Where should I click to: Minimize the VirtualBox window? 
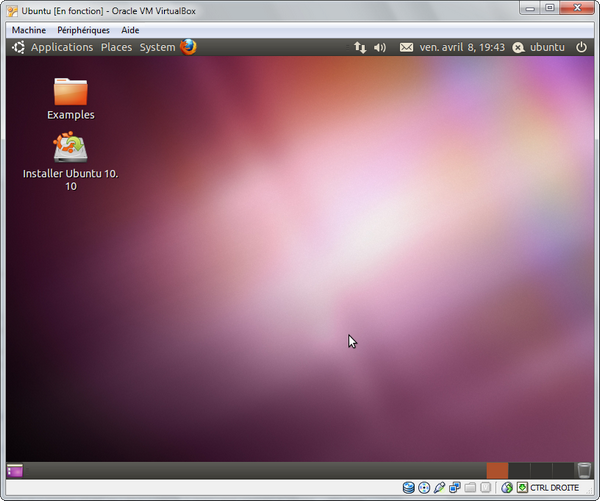[530, 8]
